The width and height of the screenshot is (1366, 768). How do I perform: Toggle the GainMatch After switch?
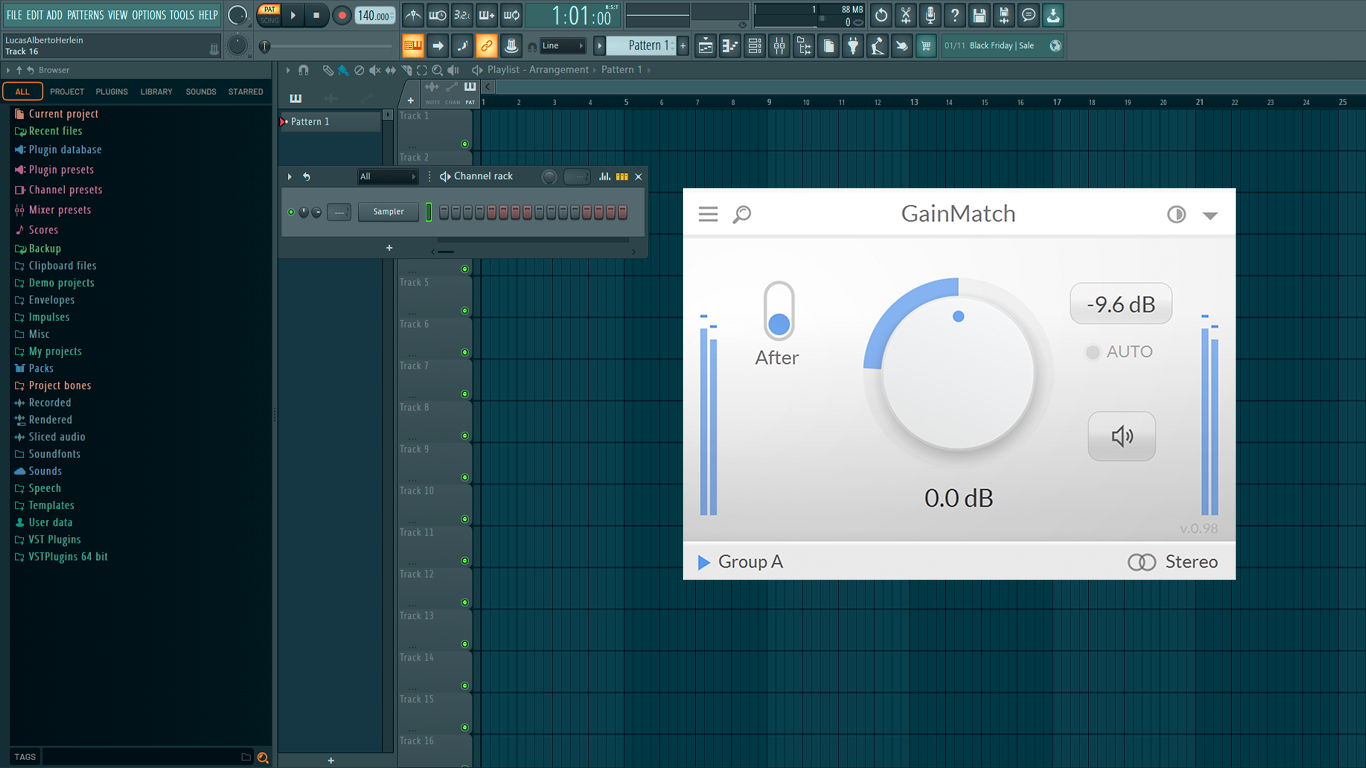click(779, 311)
